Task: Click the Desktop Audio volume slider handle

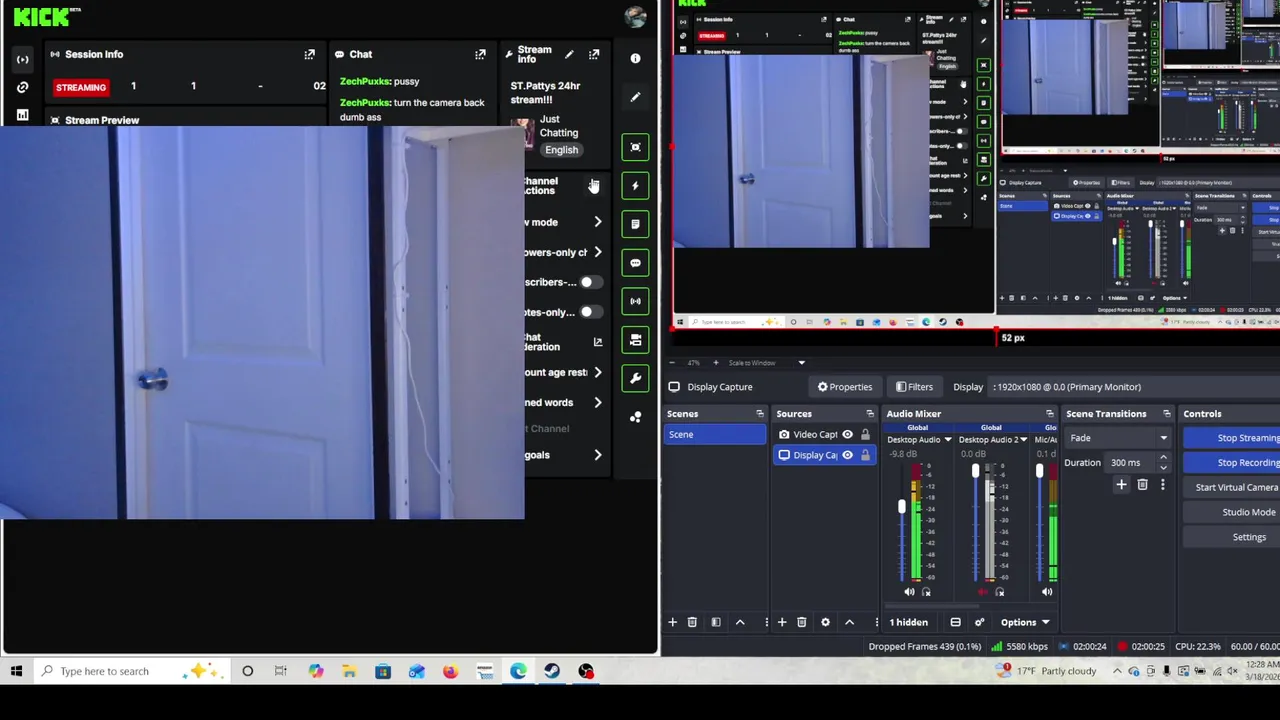Action: (901, 507)
